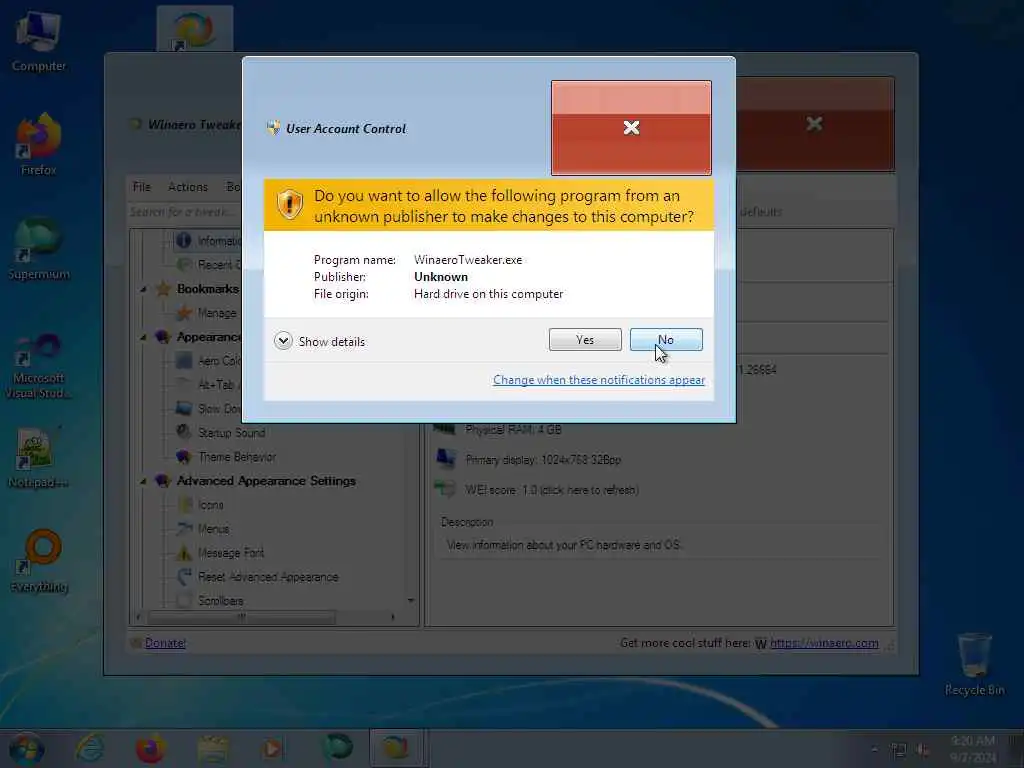Image resolution: width=1024 pixels, height=768 pixels.
Task: Click No in the User Account Control dialog
Action: tap(666, 340)
